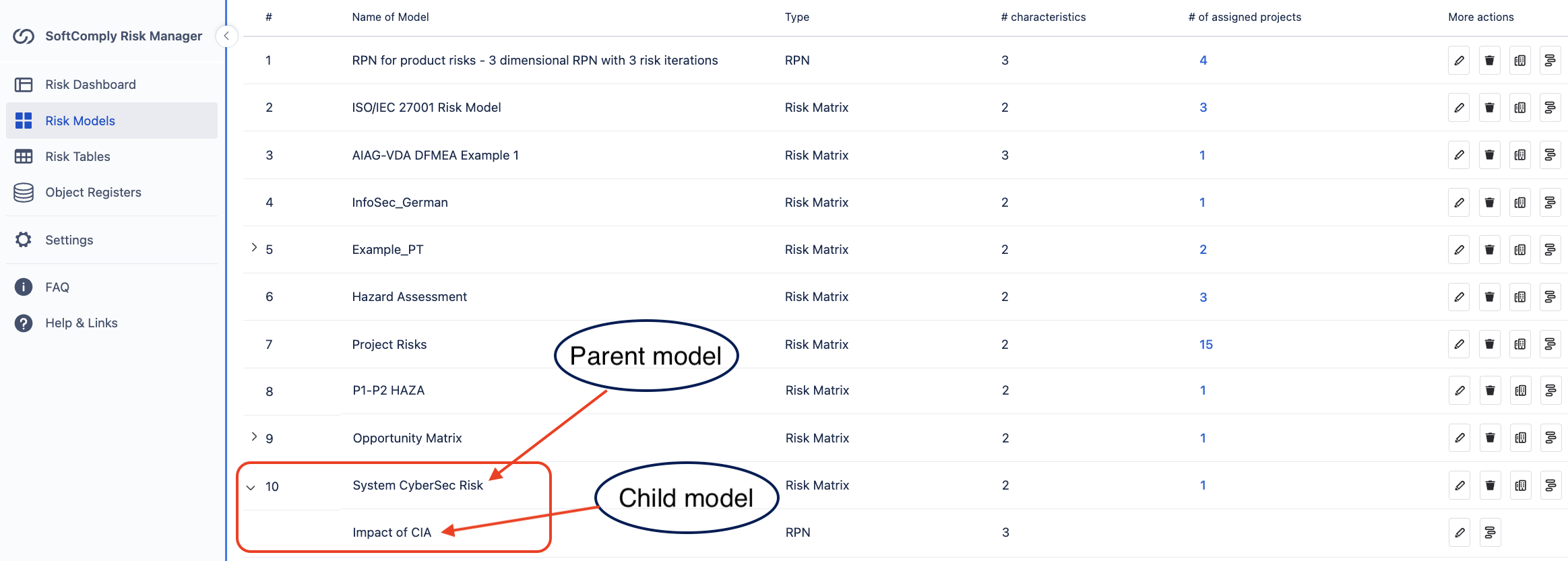Image resolution: width=1568 pixels, height=561 pixels.
Task: Click the copy icon for Opportunity Matrix
Action: point(1520,438)
